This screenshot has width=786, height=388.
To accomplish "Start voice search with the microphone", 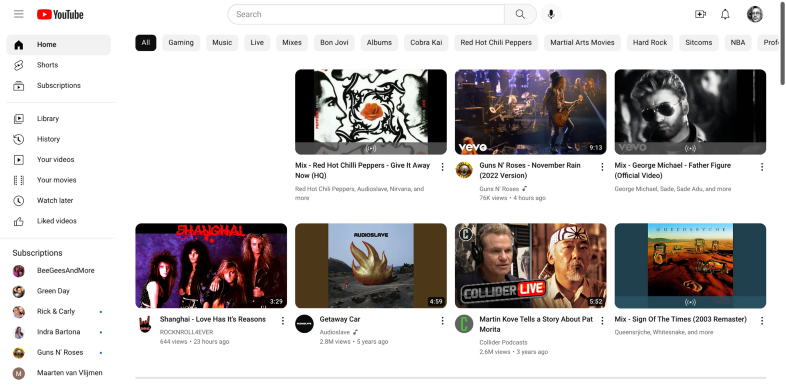I will click(551, 14).
